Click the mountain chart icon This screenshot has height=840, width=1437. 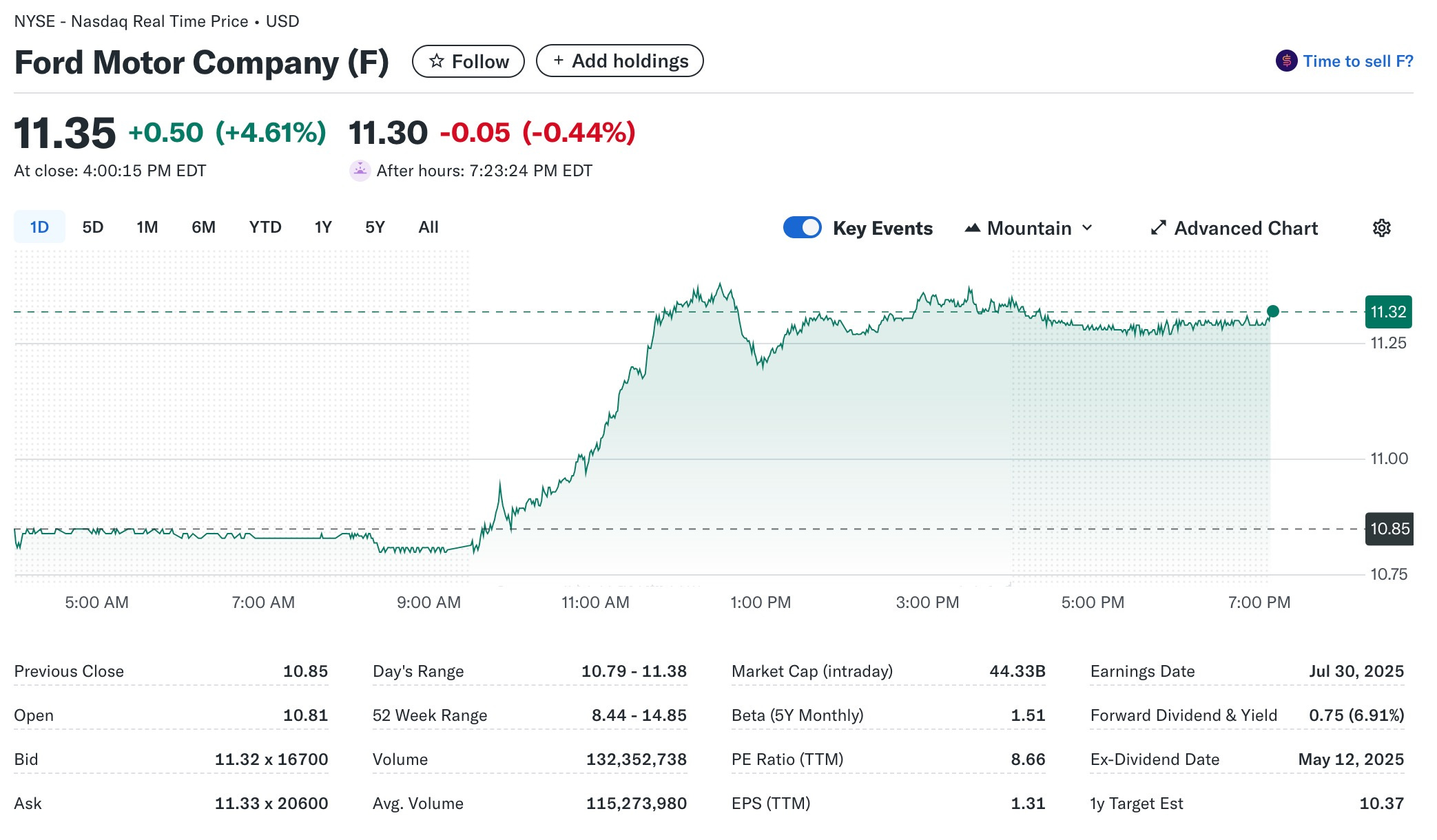click(972, 228)
